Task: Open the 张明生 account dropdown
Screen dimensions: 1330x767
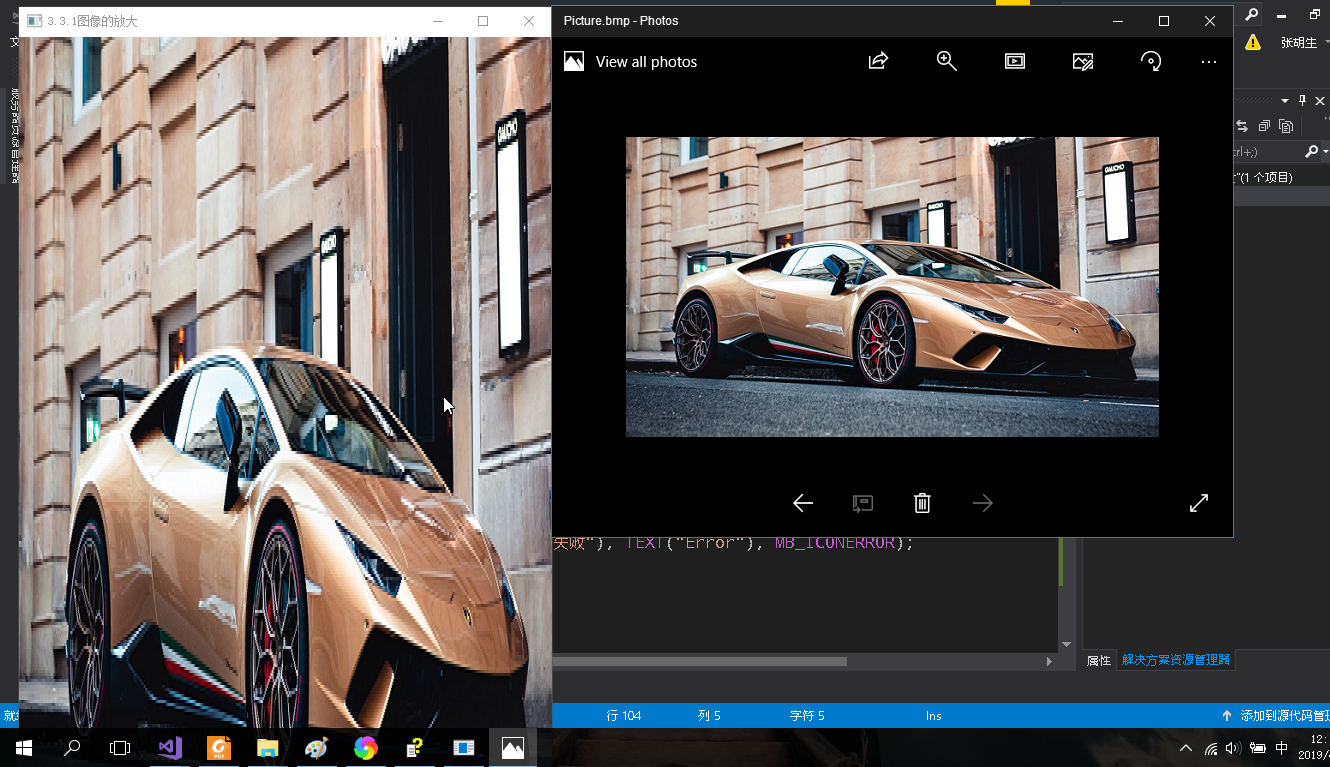Action: (1304, 42)
